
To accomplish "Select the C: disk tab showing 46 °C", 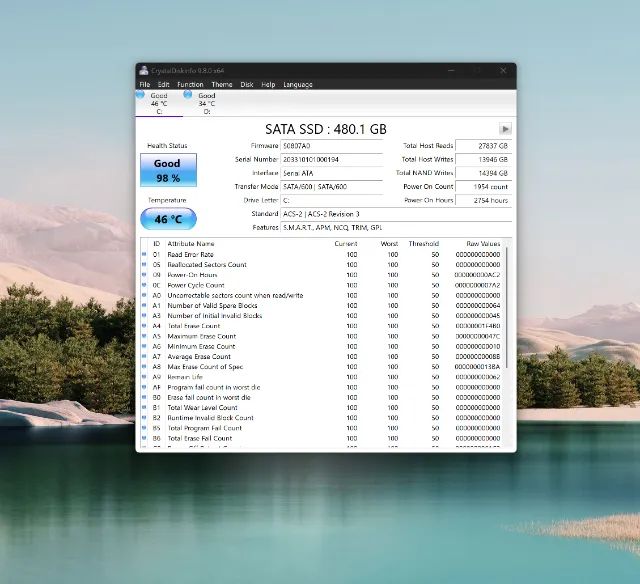I will click(159, 103).
